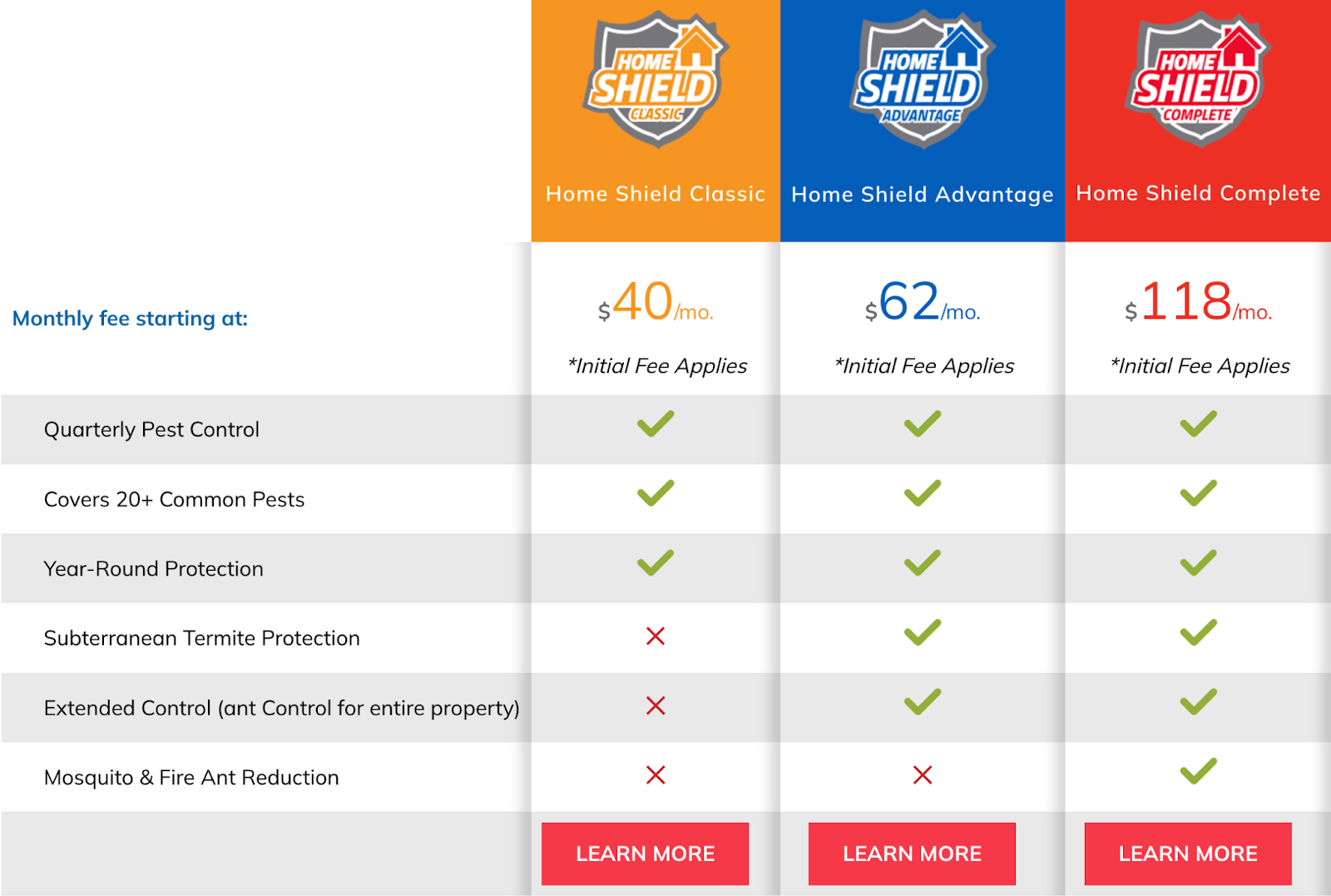
Task: Click the Subterranean Termite Protection row label
Action: [x=202, y=638]
